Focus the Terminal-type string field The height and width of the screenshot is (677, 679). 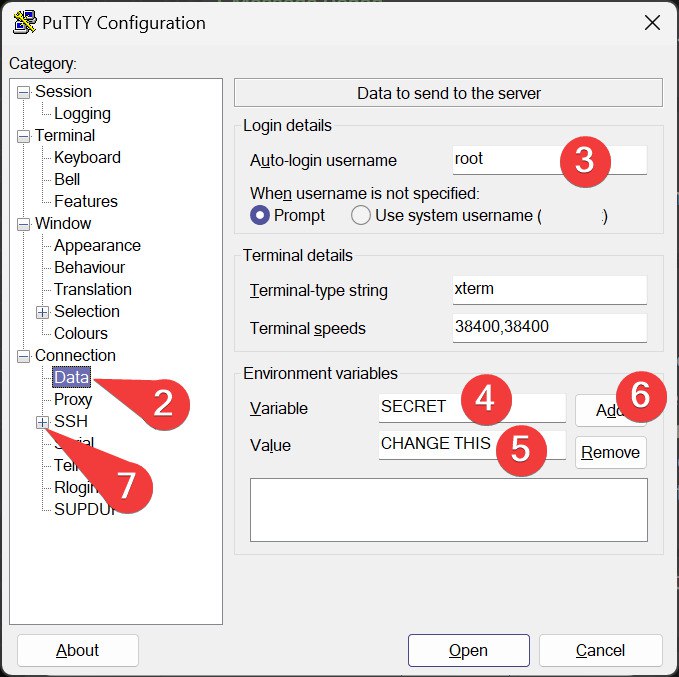pyautogui.click(x=548, y=291)
